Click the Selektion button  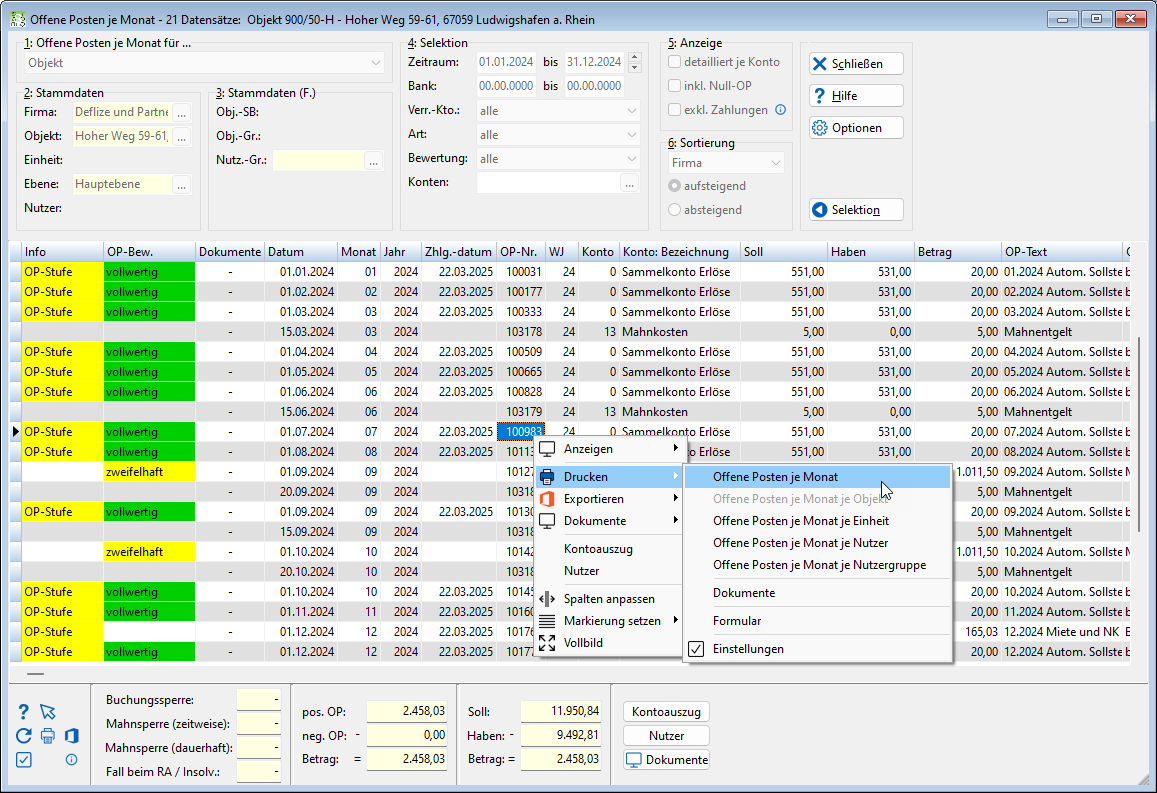pyautogui.click(x=856, y=209)
